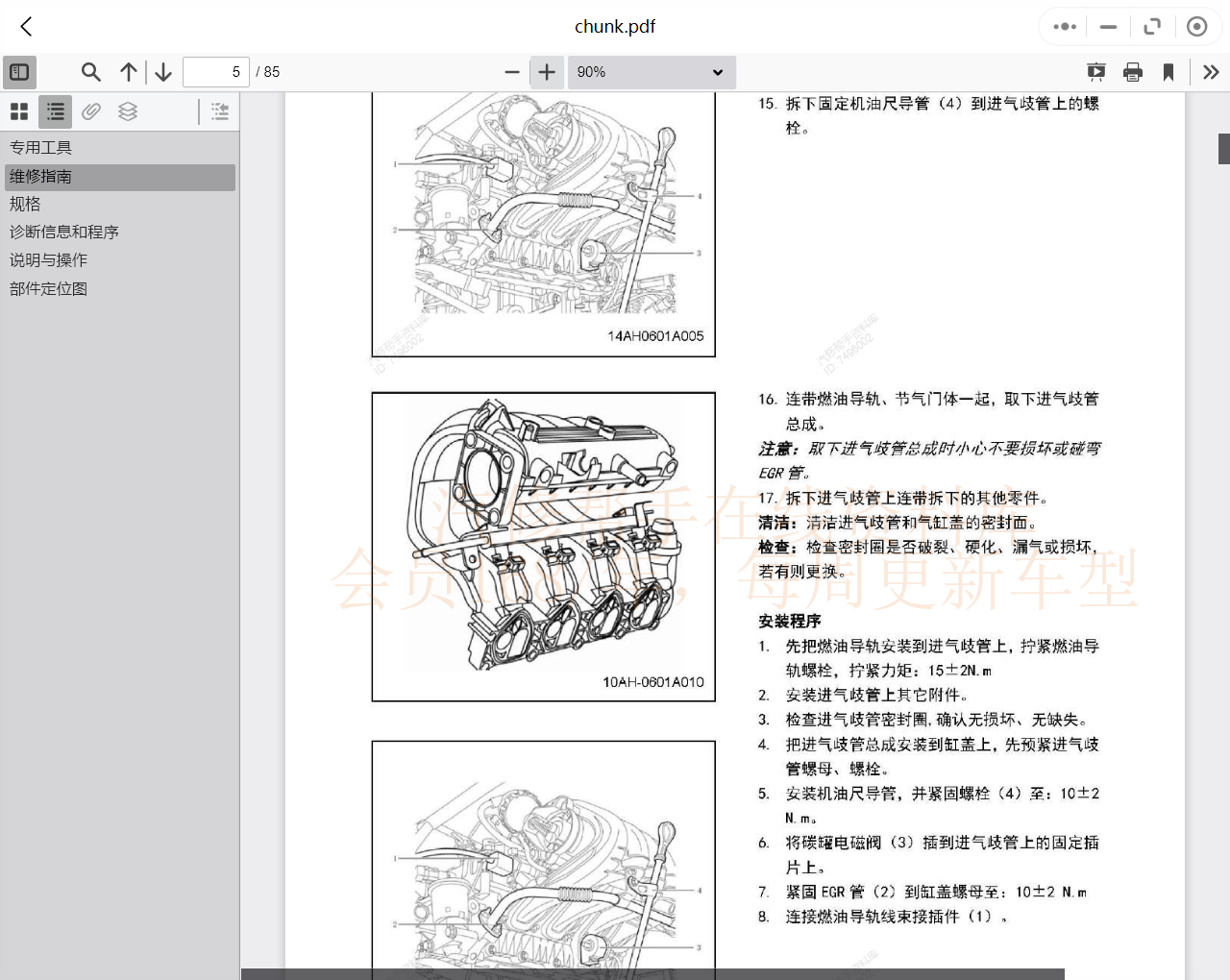This screenshot has height=980, width=1230.
Task: Open the presentation mode icon
Action: (x=1095, y=72)
